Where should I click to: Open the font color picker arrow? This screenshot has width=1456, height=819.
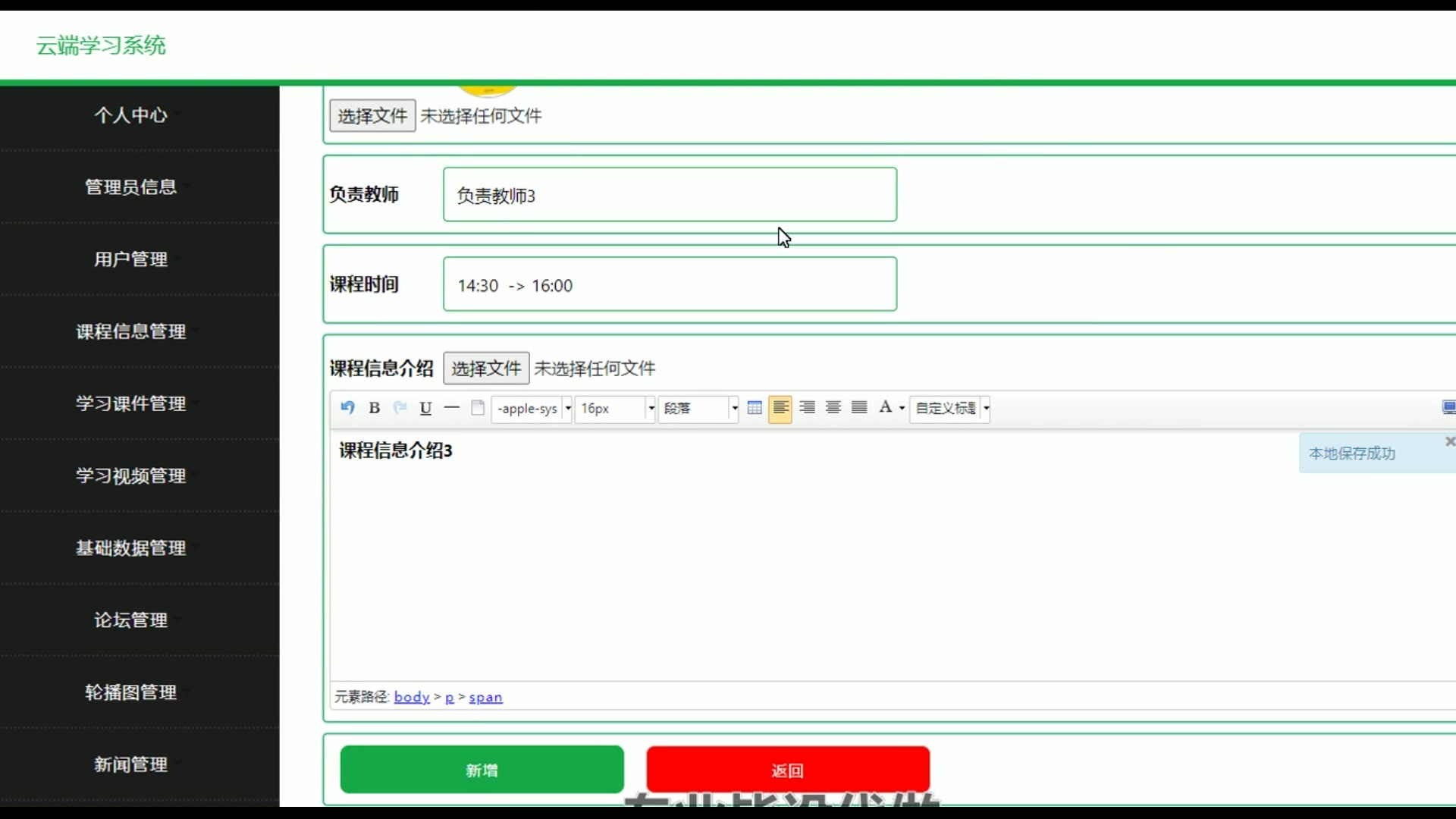tap(902, 408)
